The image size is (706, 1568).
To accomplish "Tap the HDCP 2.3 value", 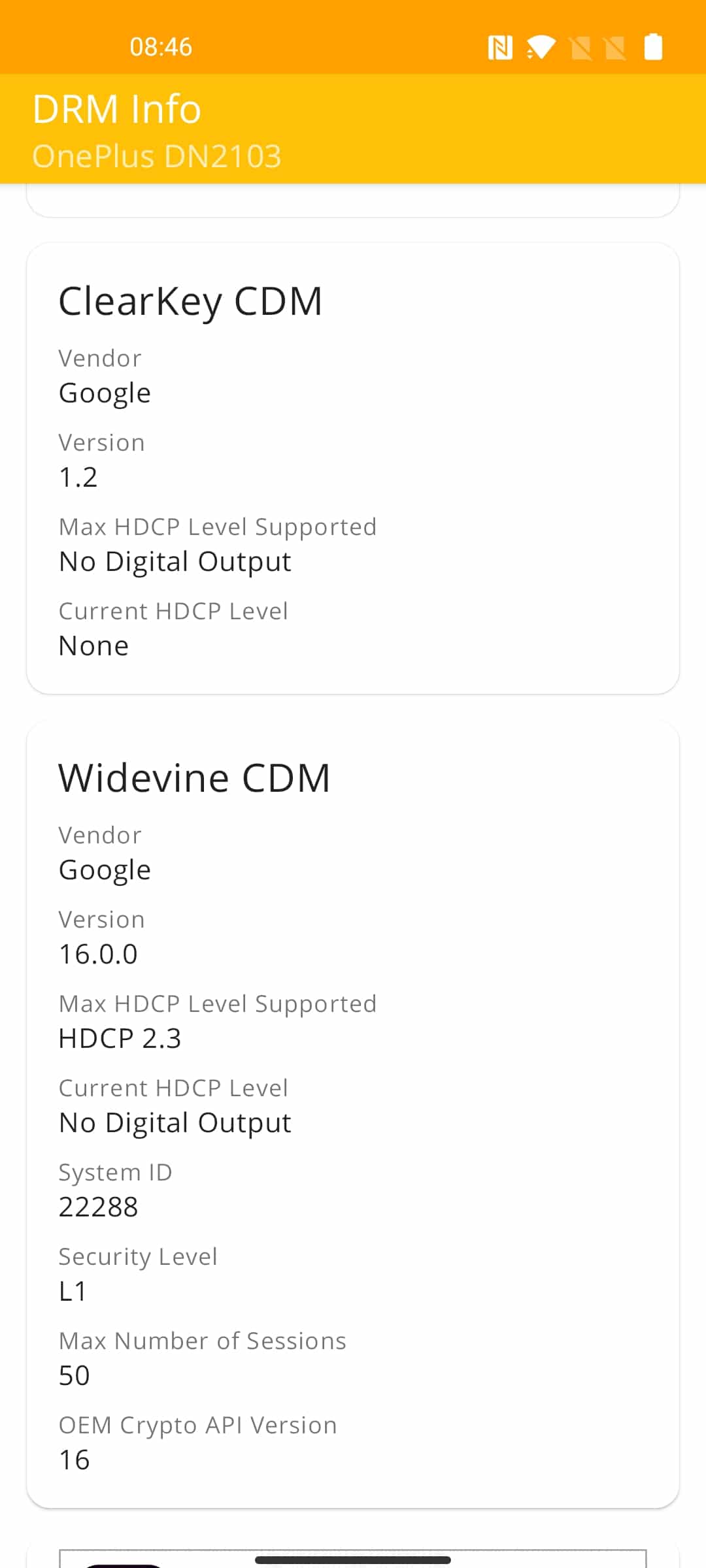I will click(x=120, y=1038).
